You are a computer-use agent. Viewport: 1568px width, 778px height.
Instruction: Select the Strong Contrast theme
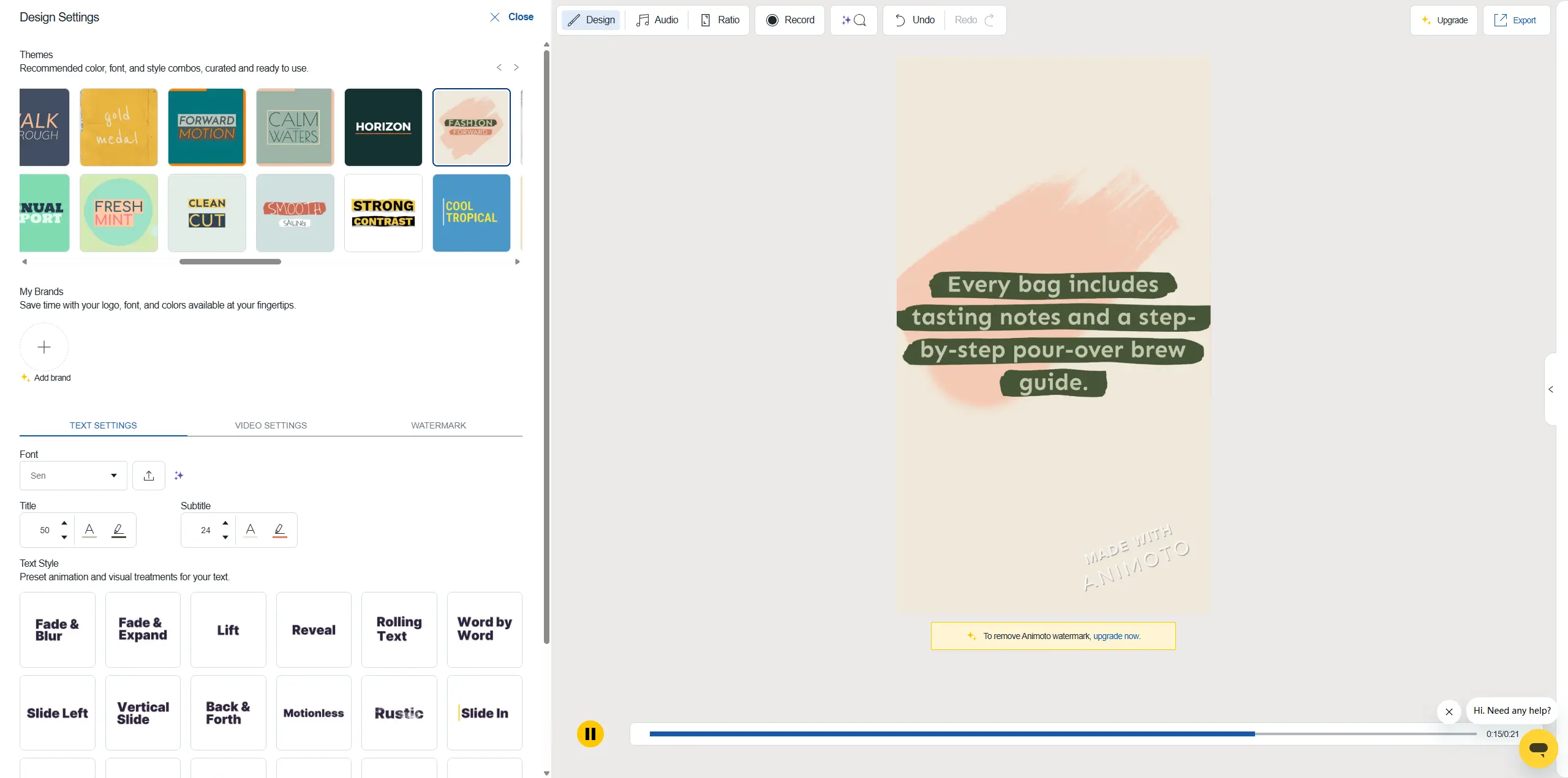click(383, 213)
